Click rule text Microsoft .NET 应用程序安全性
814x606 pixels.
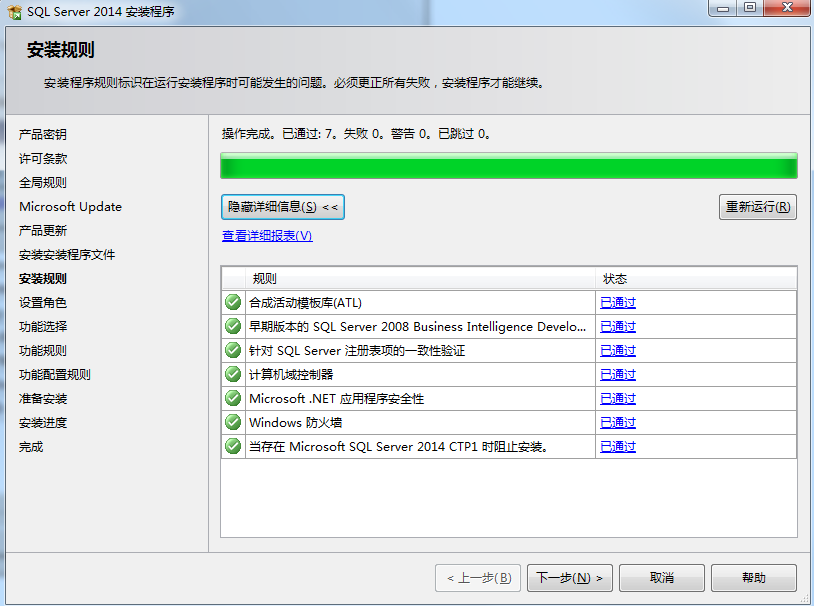point(336,398)
